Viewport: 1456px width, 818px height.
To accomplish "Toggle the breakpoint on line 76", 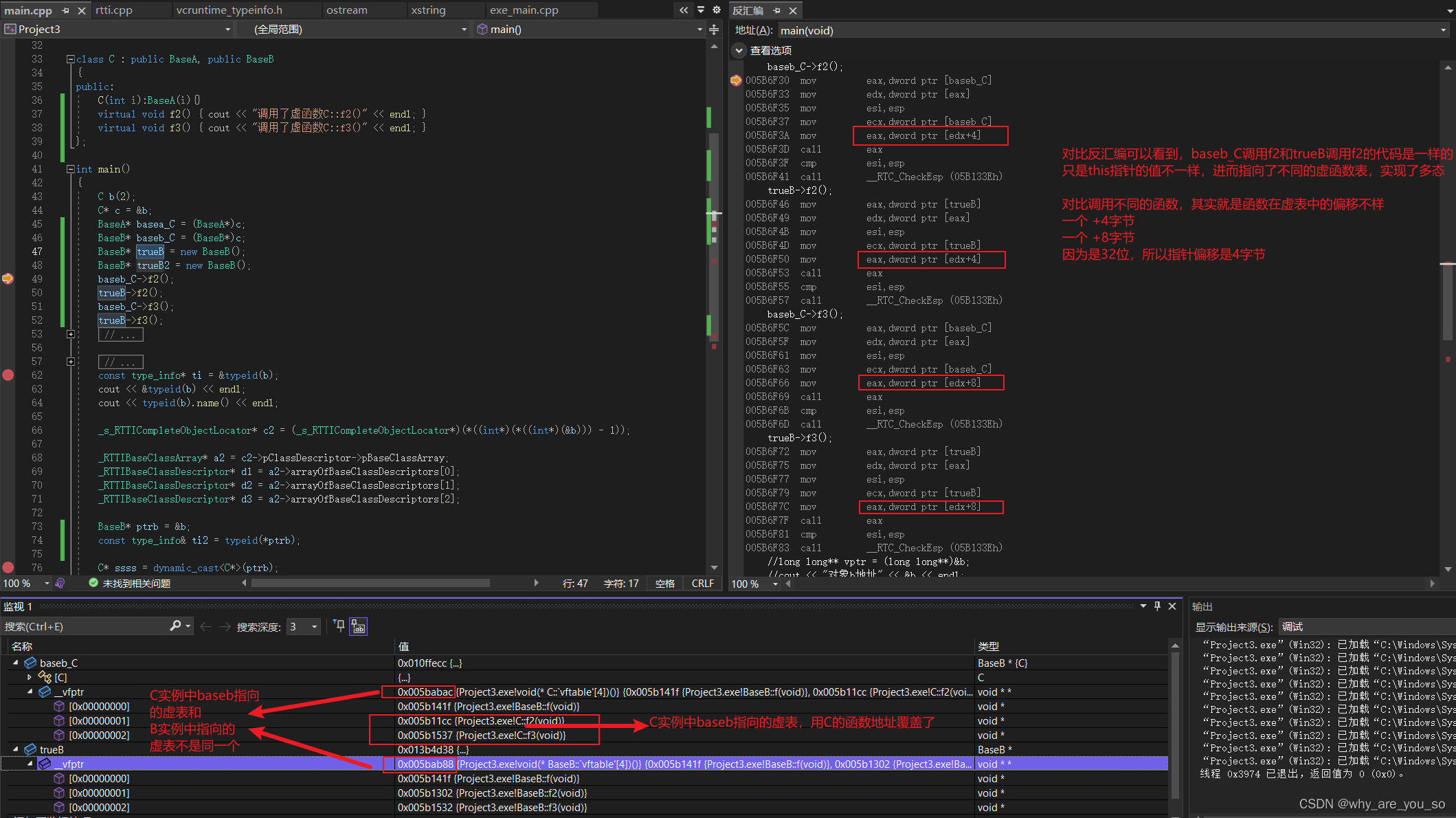I will pyautogui.click(x=8, y=568).
